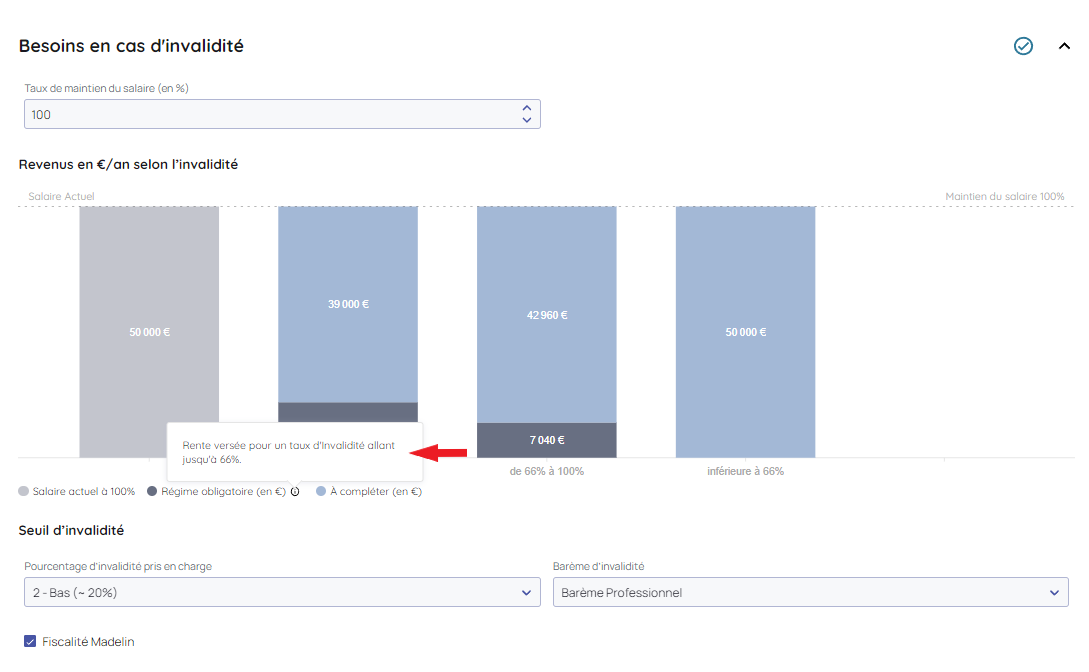Click the 'de 66% à 100%' axis label
Image resolution: width=1089 pixels, height=672 pixels.
(546, 471)
